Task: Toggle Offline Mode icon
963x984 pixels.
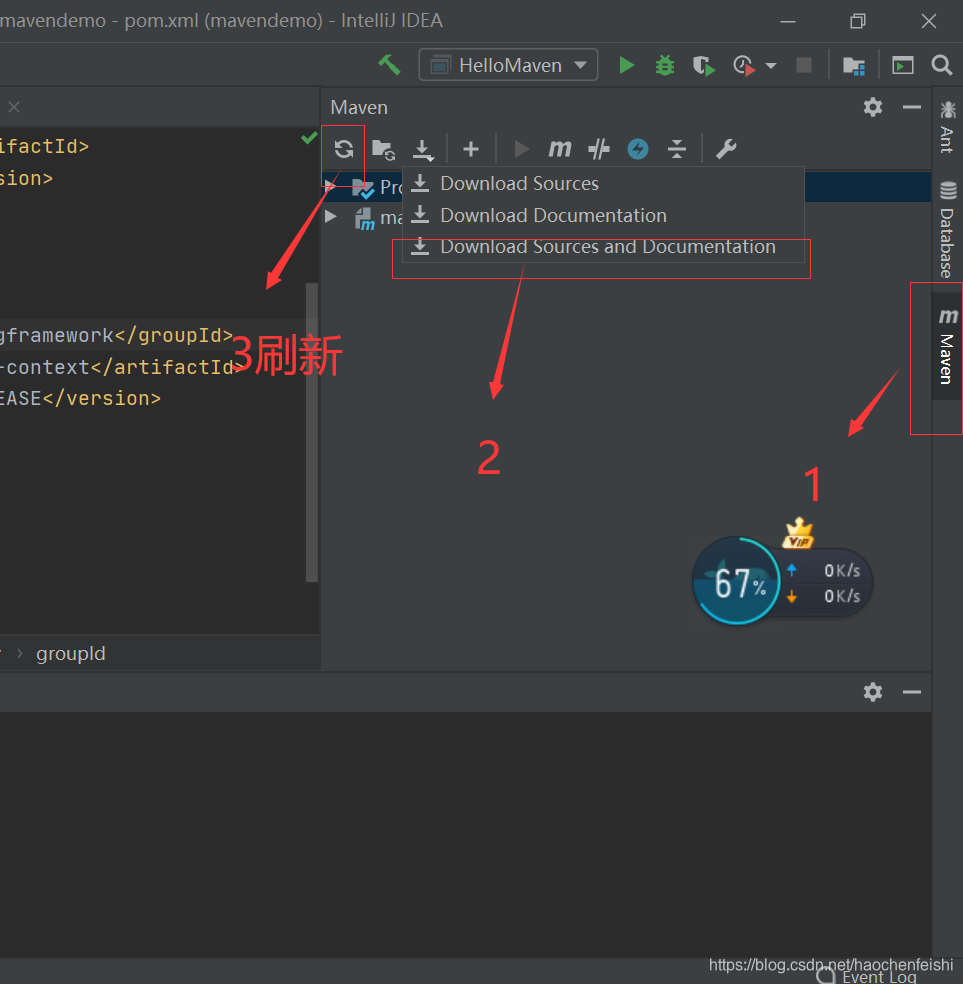Action: [x=599, y=149]
